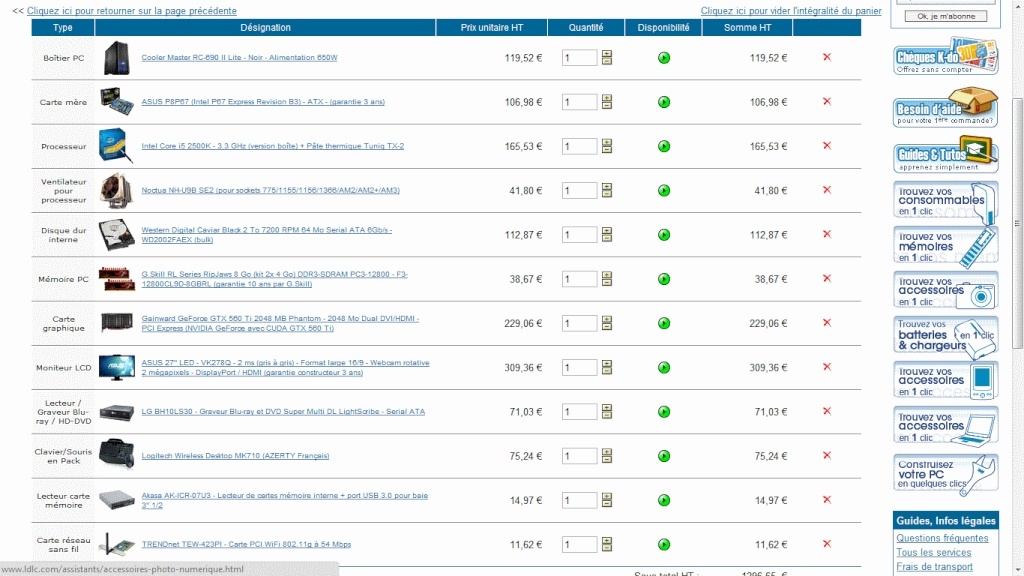Screen dimensions: 1024x576
Task: Click availability icon for Cooler Master case
Action: 664,58
